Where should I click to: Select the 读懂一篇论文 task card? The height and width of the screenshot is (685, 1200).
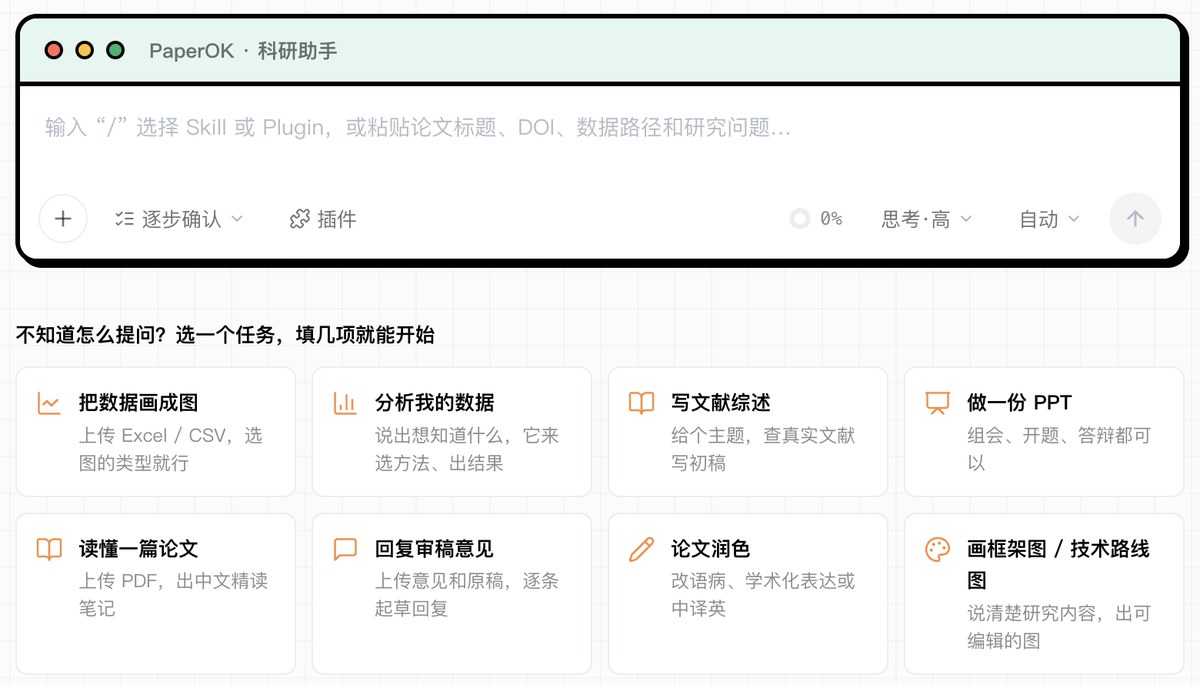point(156,593)
